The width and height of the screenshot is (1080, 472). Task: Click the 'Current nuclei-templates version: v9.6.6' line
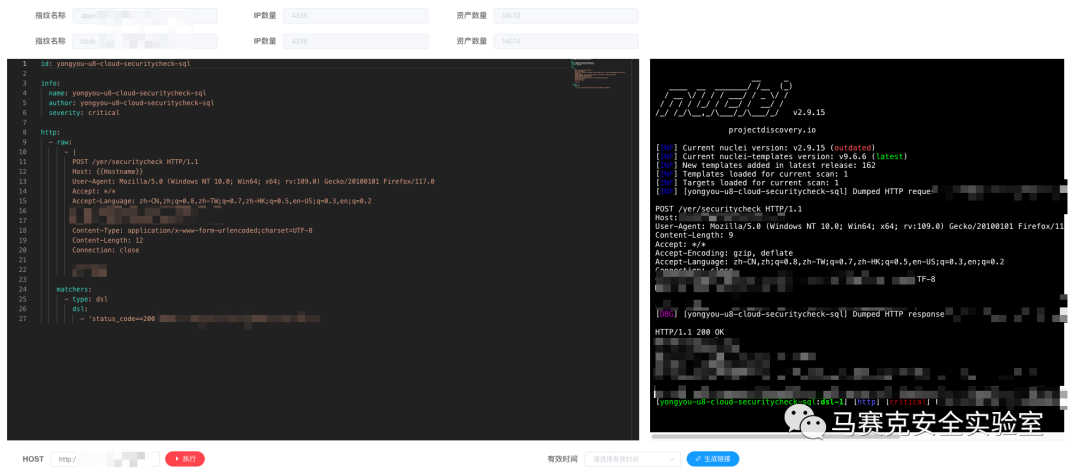pos(779,156)
